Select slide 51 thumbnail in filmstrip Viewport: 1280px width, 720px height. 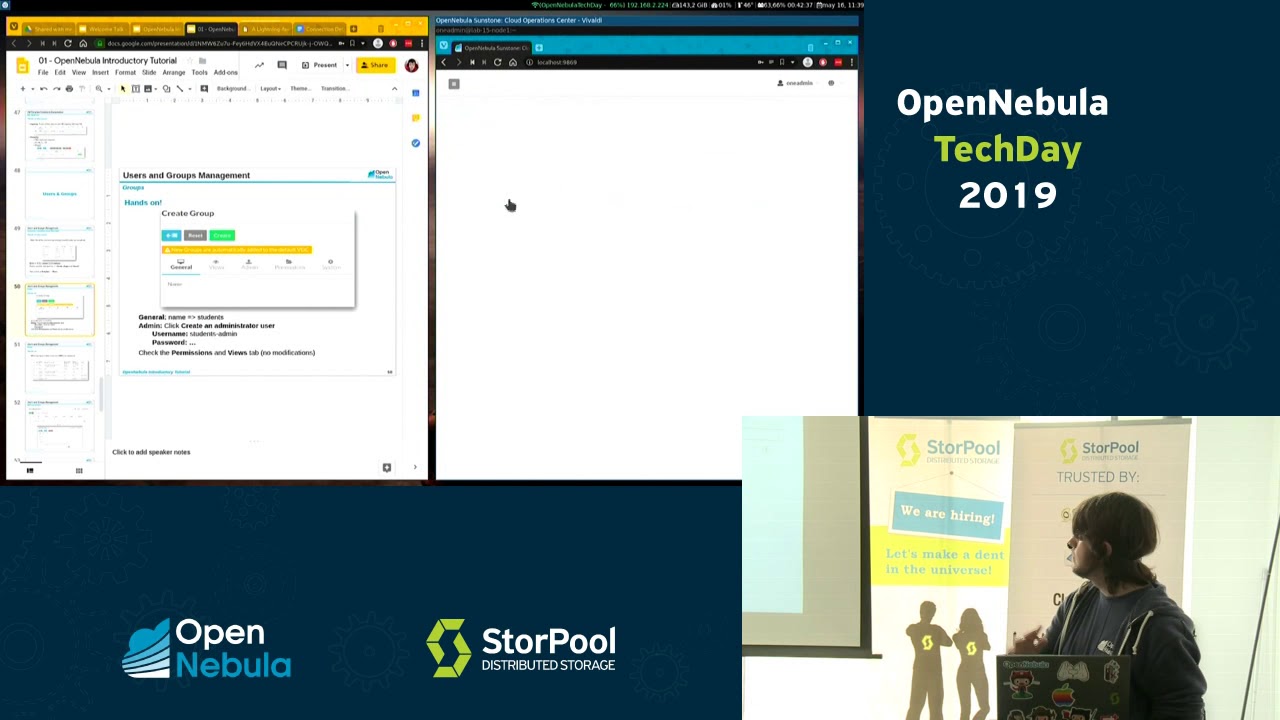[60, 367]
